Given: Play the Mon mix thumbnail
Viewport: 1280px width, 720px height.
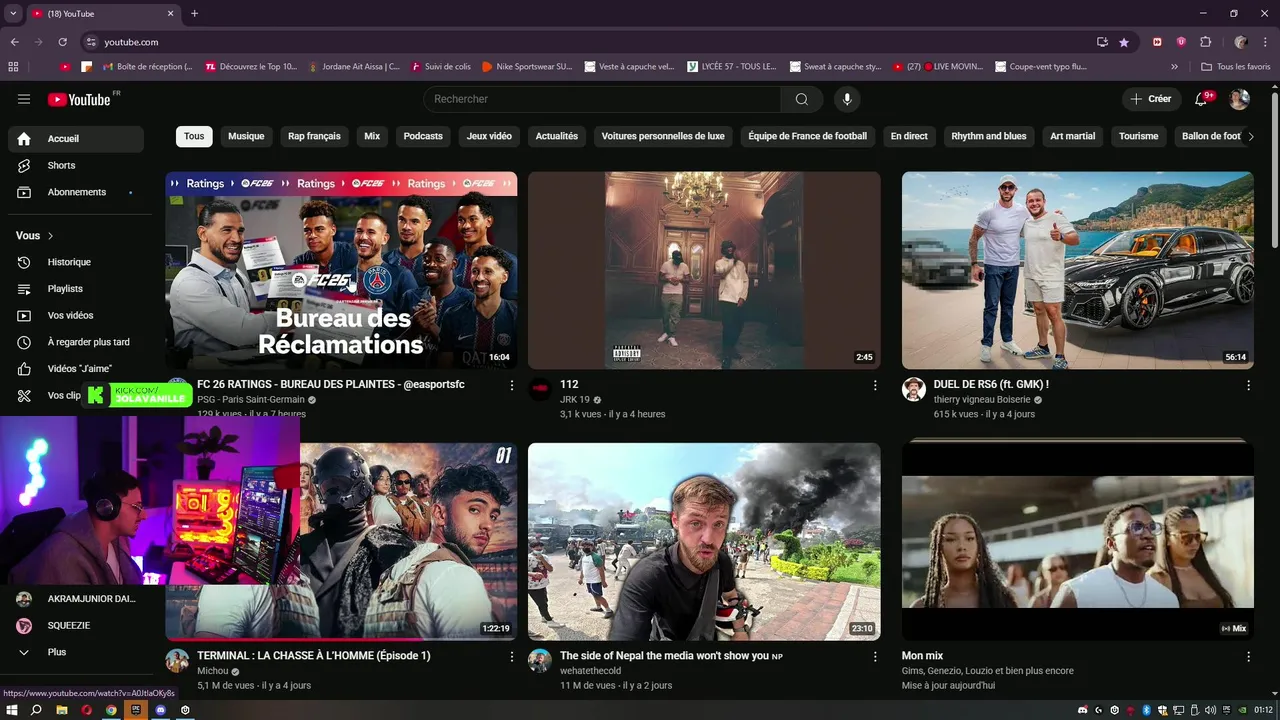Looking at the screenshot, I should click(1077, 541).
